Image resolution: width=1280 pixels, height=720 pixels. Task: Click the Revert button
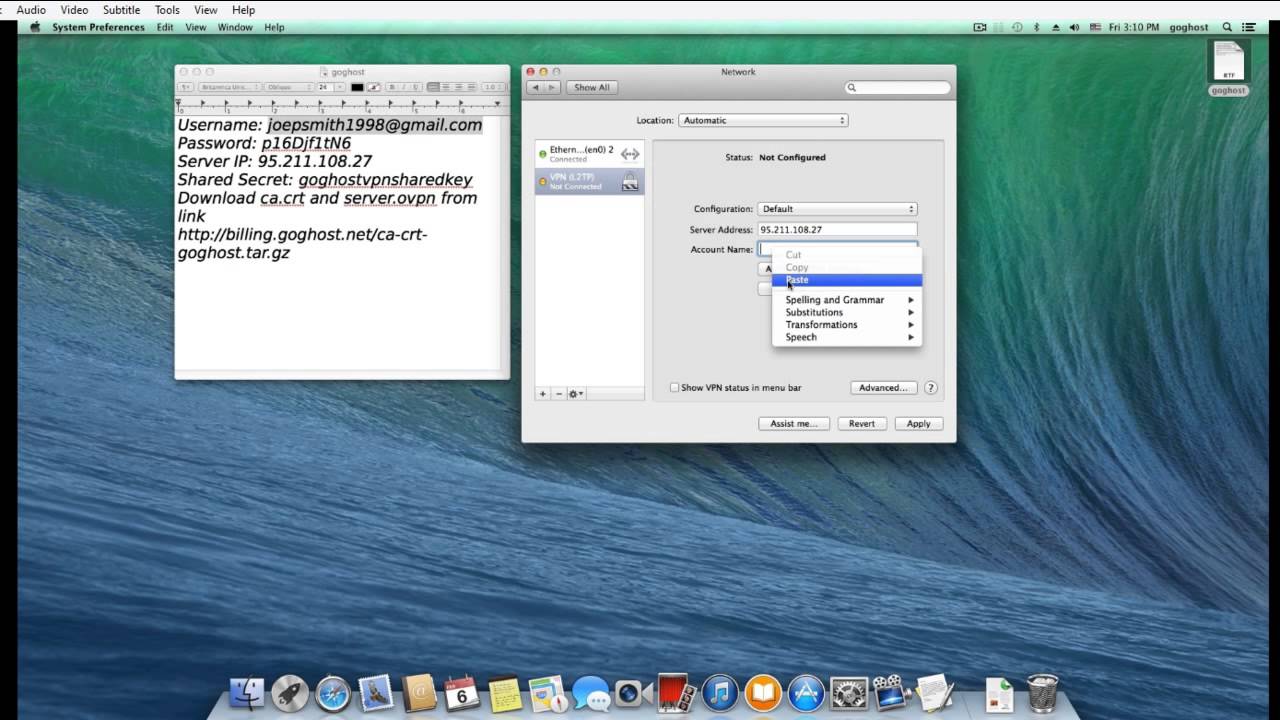[862, 424]
